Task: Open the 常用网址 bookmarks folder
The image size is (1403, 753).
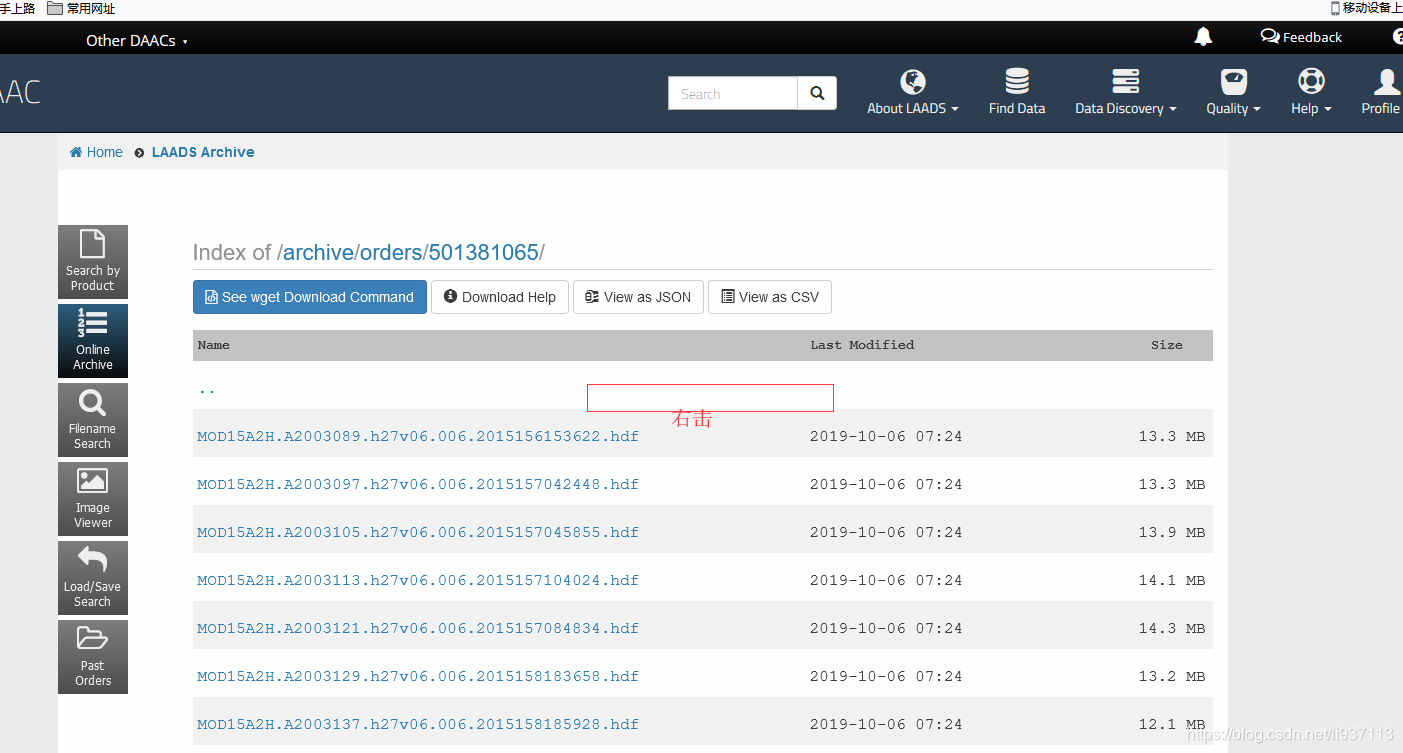Action: pyautogui.click(x=81, y=8)
